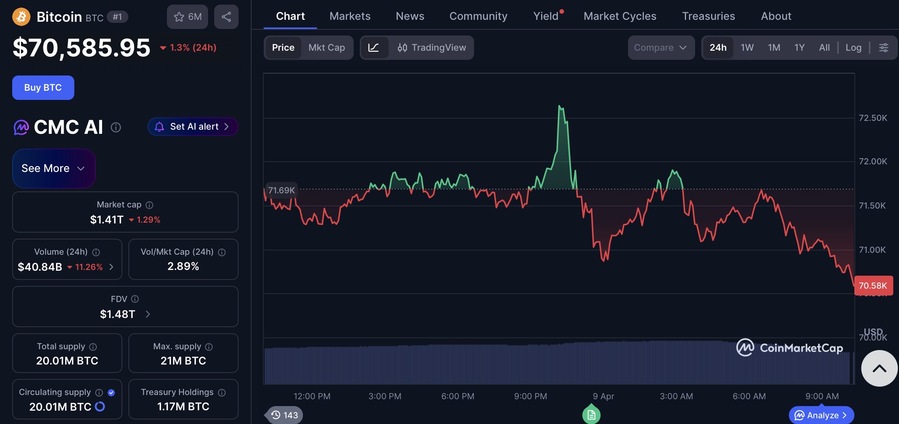The image size is (899, 424).
Task: Toggle Log scale on chart
Action: point(853,47)
